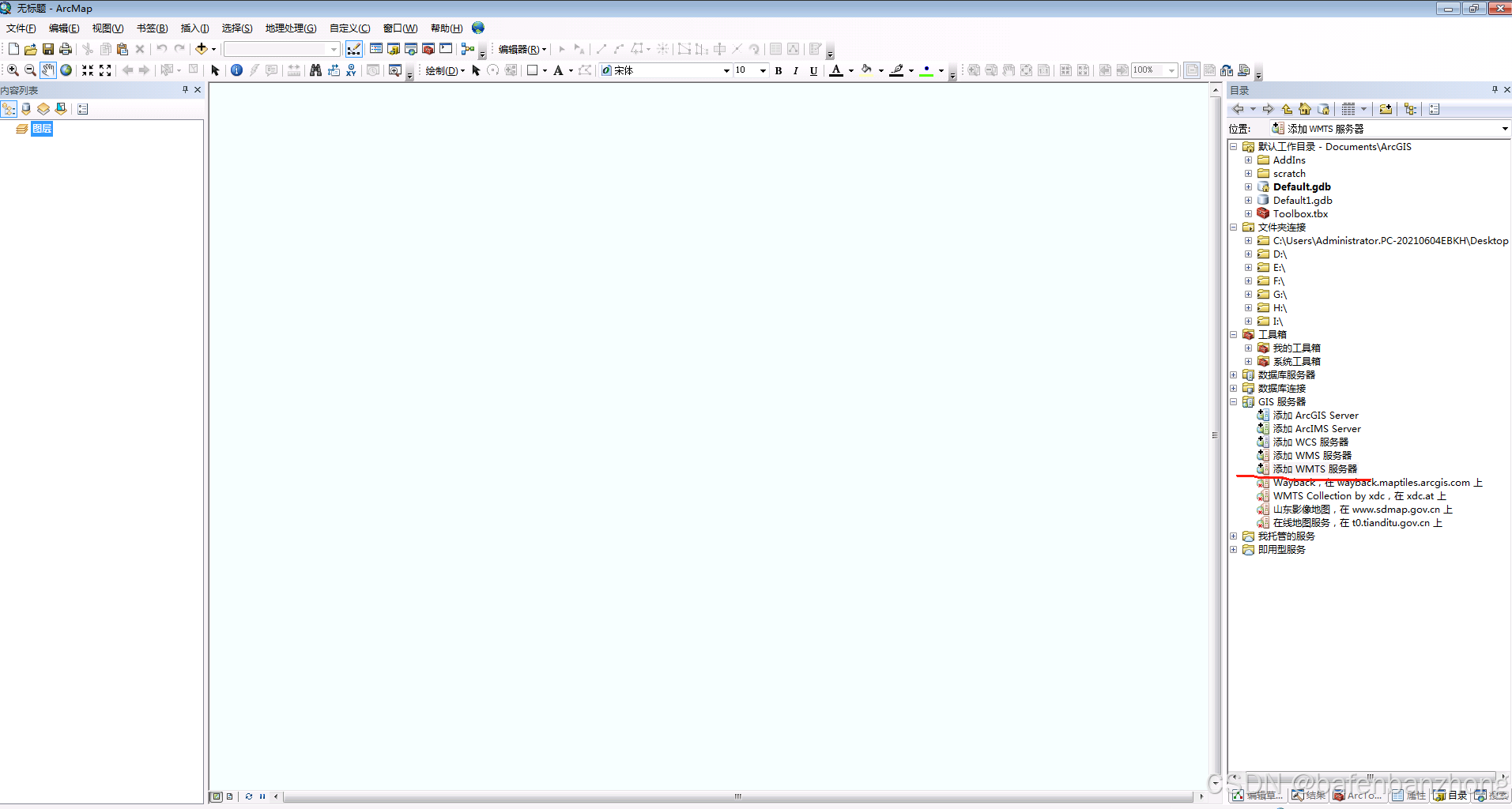1512x809 pixels.
Task: Toggle the Catalog tree view icon
Action: click(x=1410, y=109)
